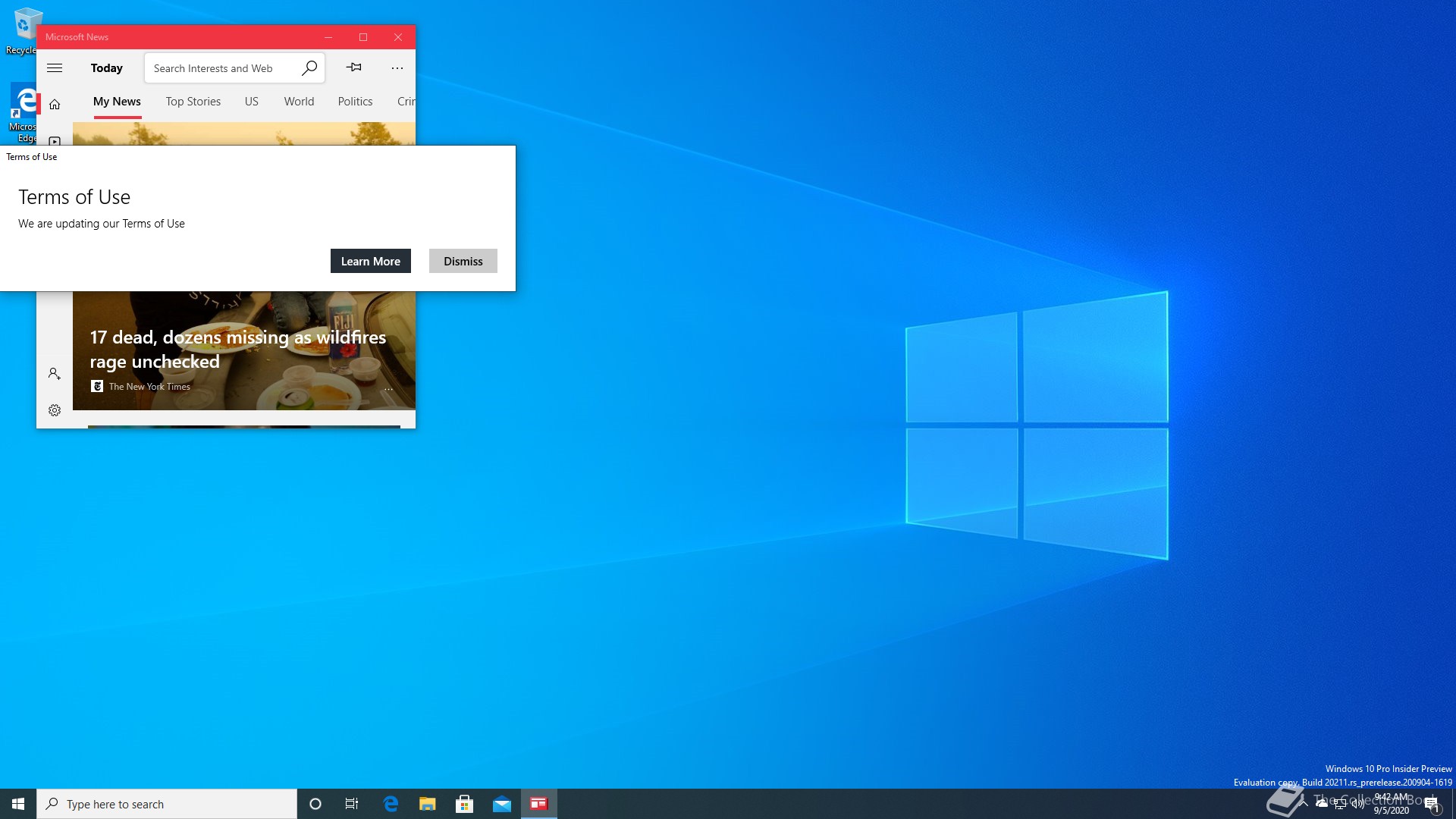The height and width of the screenshot is (819, 1456).
Task: Open File Explorer from the taskbar
Action: point(428,804)
